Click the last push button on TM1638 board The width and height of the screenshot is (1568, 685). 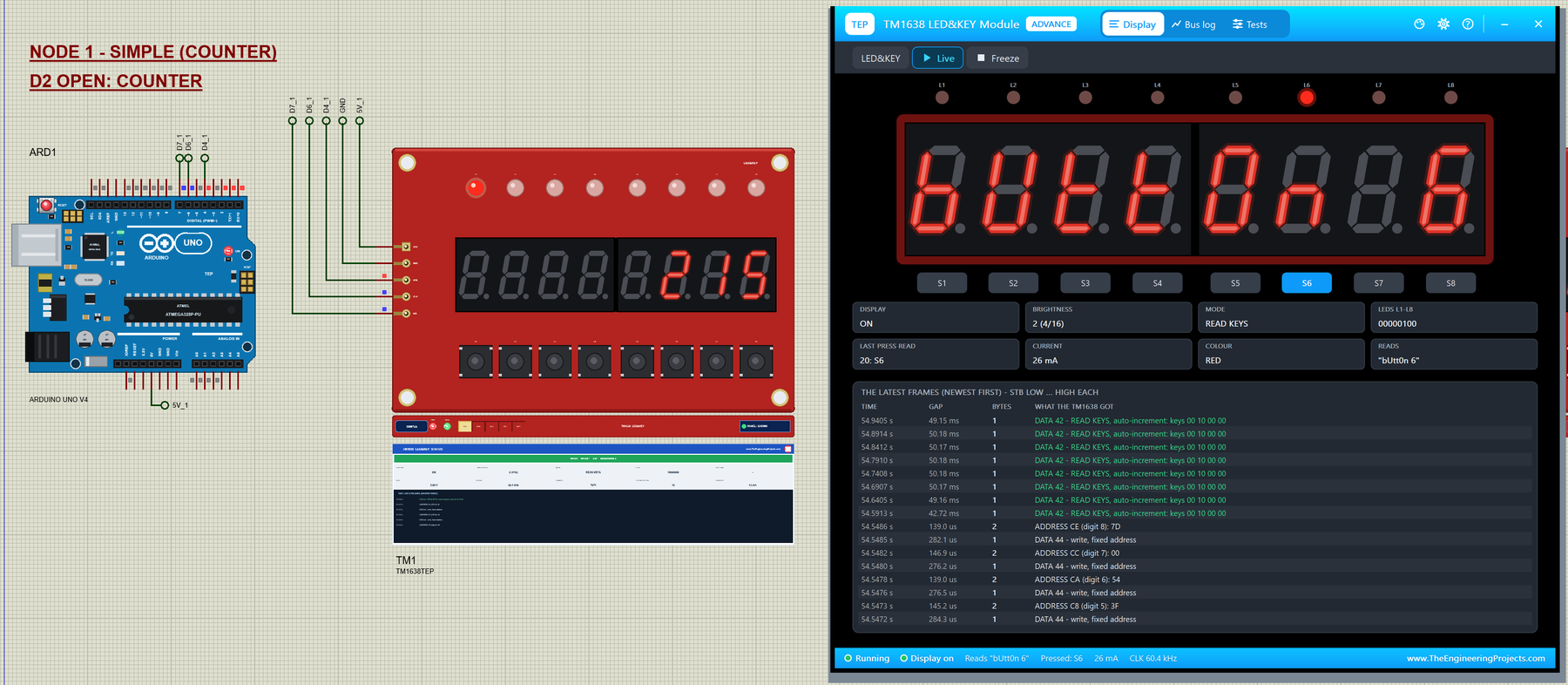(756, 361)
